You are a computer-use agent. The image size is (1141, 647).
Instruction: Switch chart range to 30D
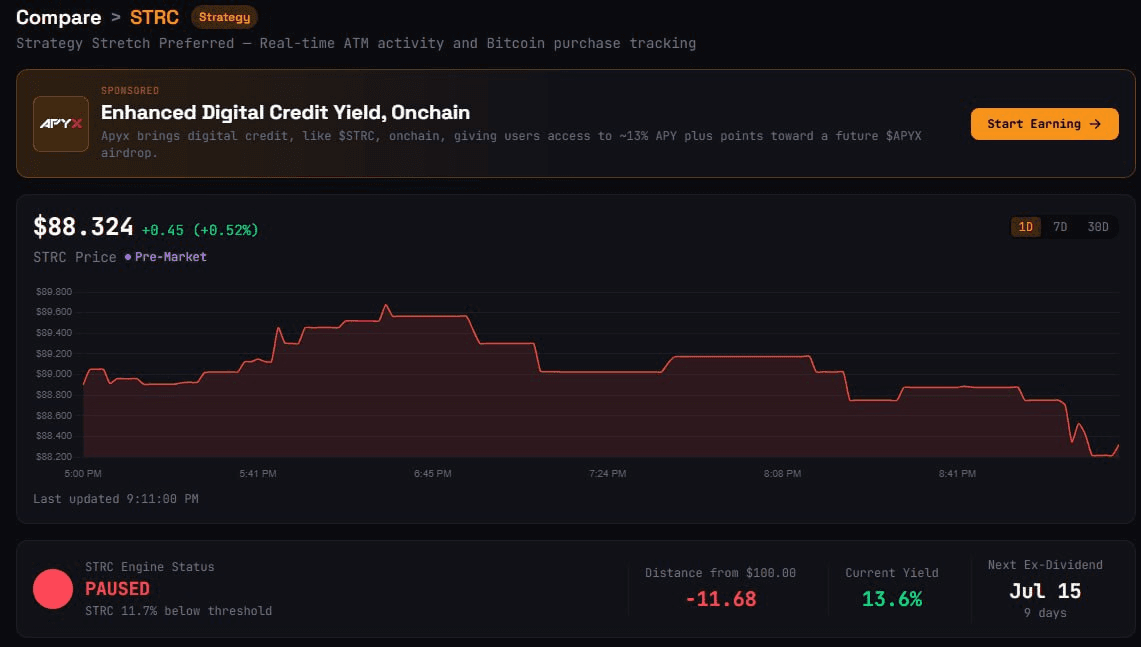click(1097, 227)
